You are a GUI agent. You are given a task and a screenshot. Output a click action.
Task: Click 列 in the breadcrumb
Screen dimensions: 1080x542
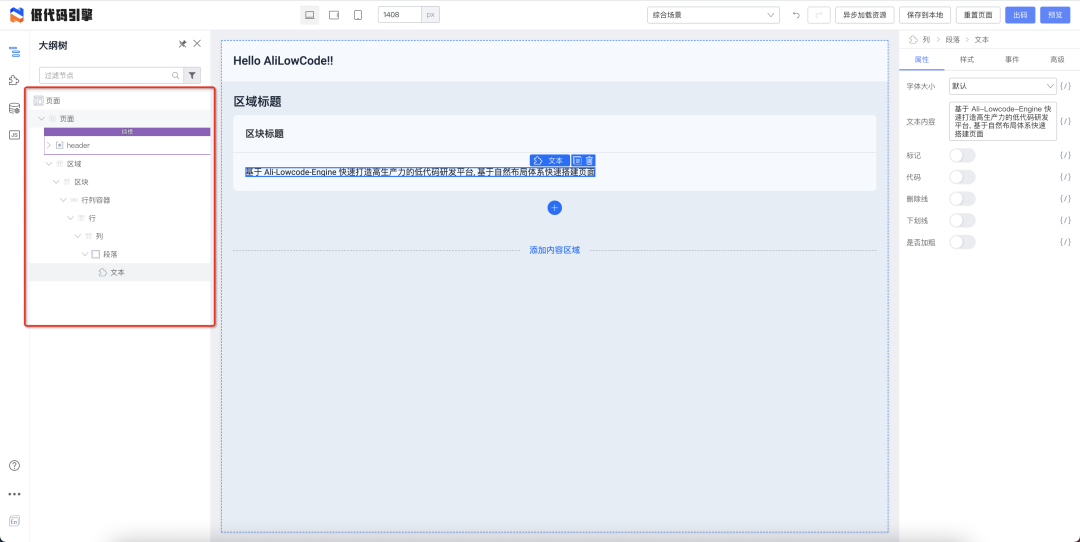click(926, 40)
